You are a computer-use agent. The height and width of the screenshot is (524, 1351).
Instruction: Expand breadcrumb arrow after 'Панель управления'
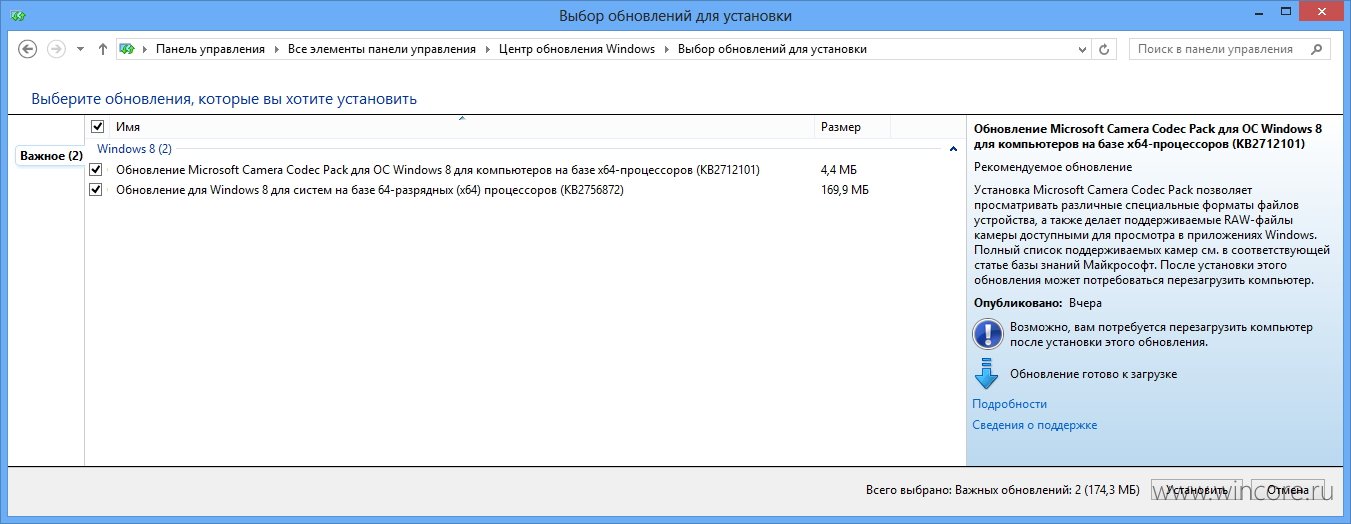point(276,49)
